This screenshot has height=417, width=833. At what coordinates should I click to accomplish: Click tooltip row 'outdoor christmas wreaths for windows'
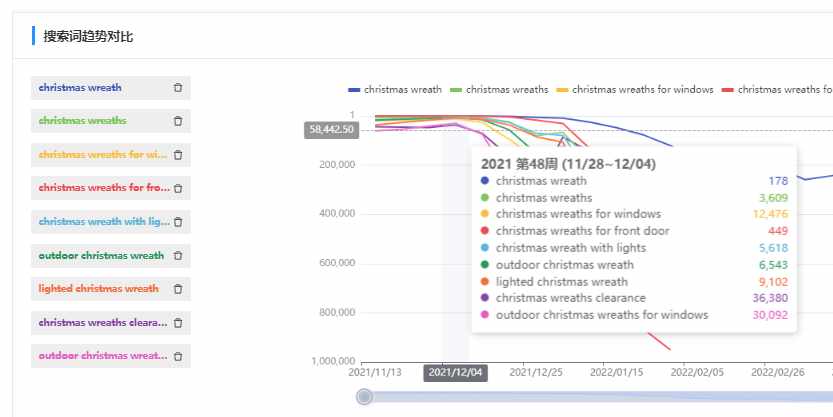(x=634, y=315)
